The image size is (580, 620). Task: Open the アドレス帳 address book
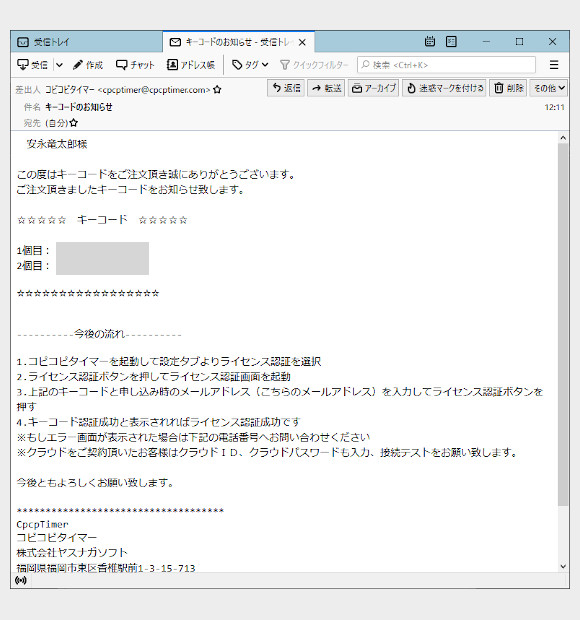click(x=191, y=65)
